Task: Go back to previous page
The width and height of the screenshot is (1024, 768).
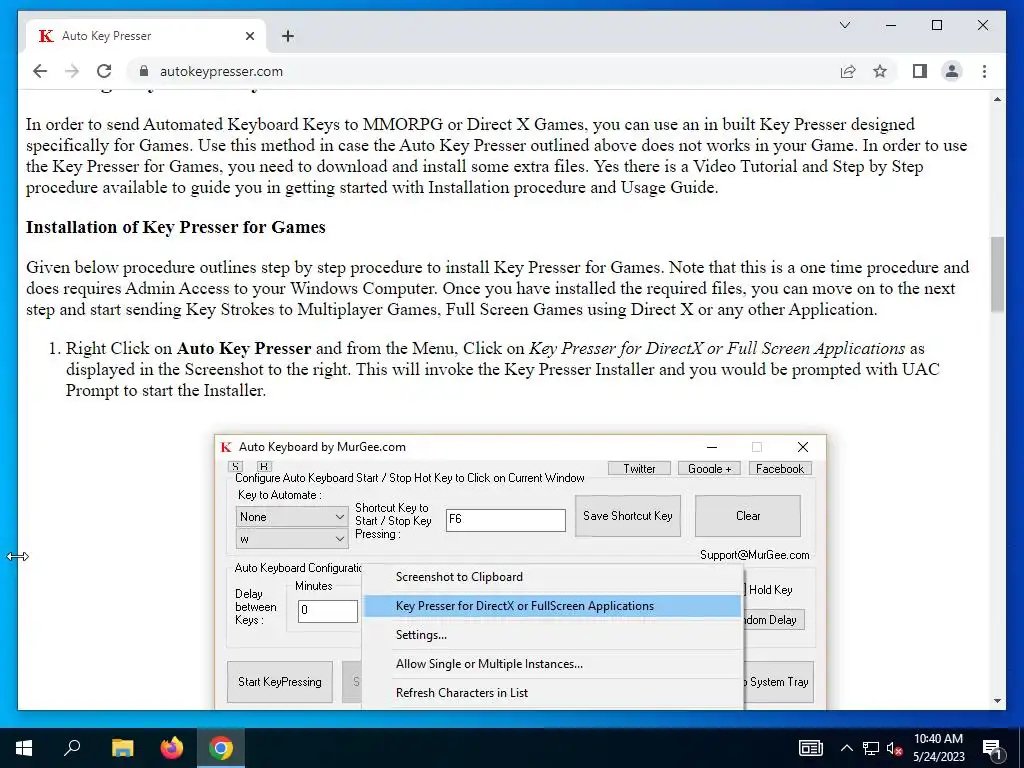Action: (x=40, y=71)
